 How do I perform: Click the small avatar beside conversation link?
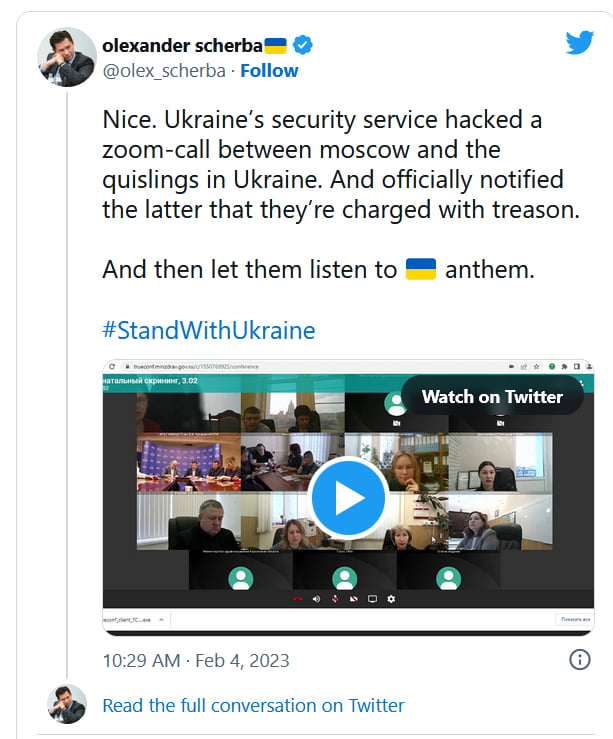click(67, 704)
